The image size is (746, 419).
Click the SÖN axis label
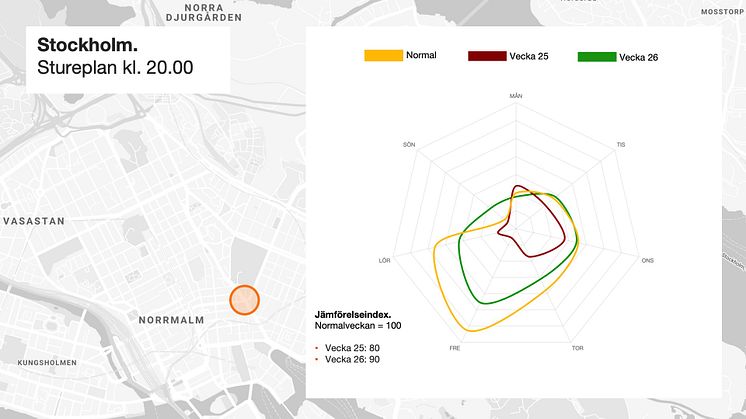409,145
